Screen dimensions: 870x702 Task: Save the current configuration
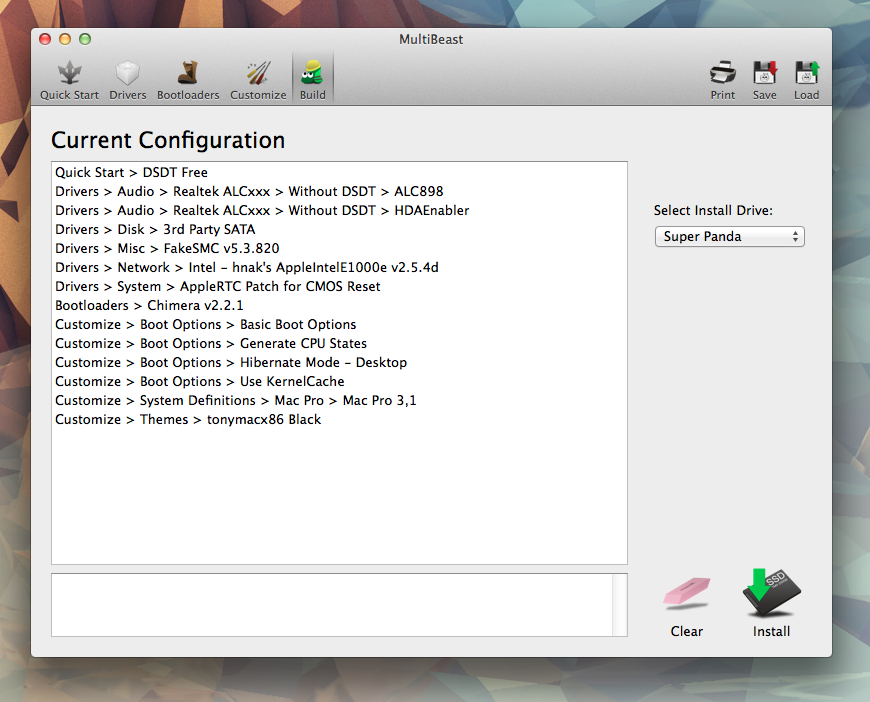click(764, 75)
